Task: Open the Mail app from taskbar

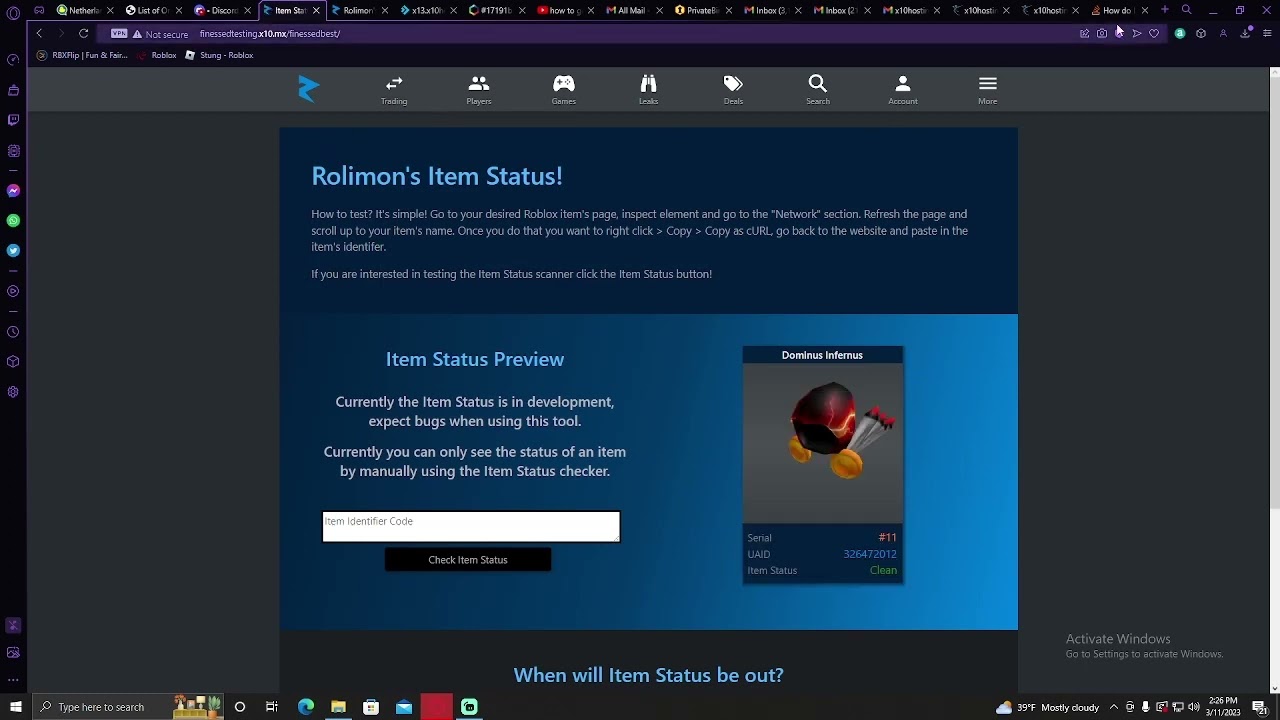Action: click(x=404, y=707)
